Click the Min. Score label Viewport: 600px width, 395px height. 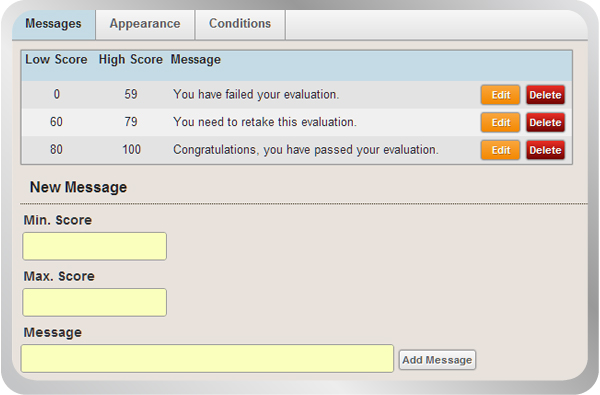tap(58, 220)
